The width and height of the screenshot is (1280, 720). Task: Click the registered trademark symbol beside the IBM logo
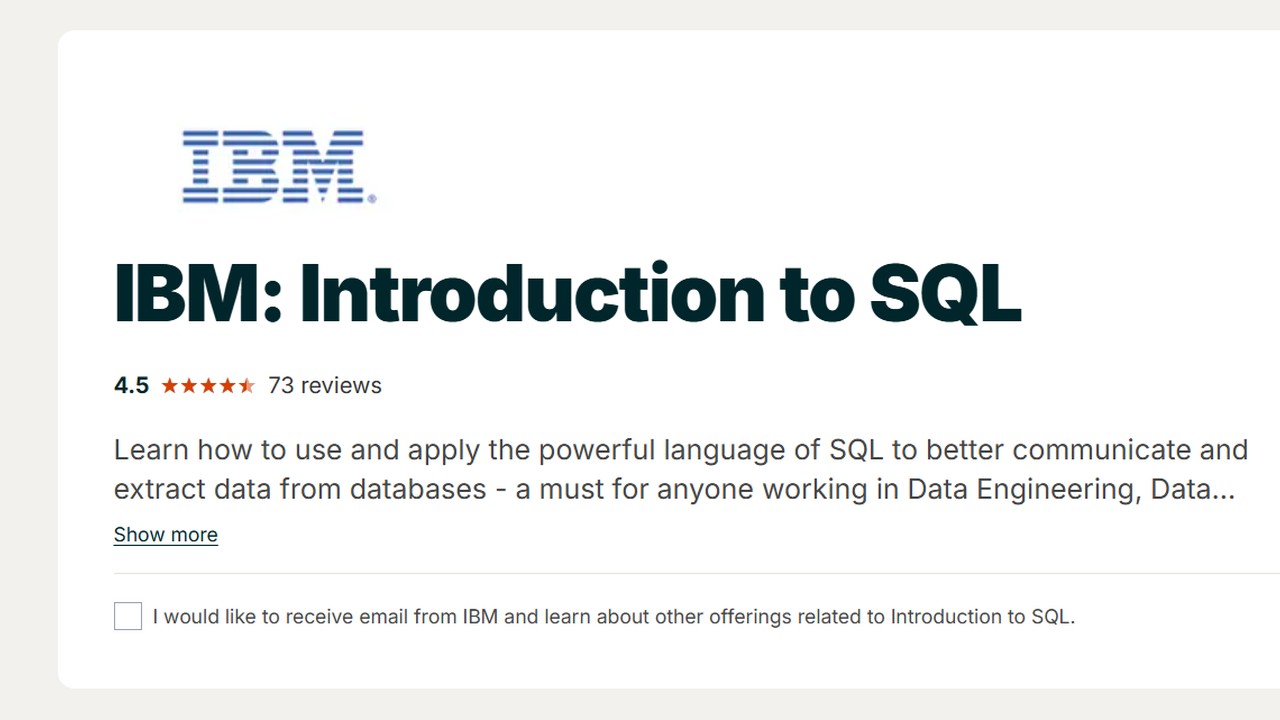pos(372,199)
